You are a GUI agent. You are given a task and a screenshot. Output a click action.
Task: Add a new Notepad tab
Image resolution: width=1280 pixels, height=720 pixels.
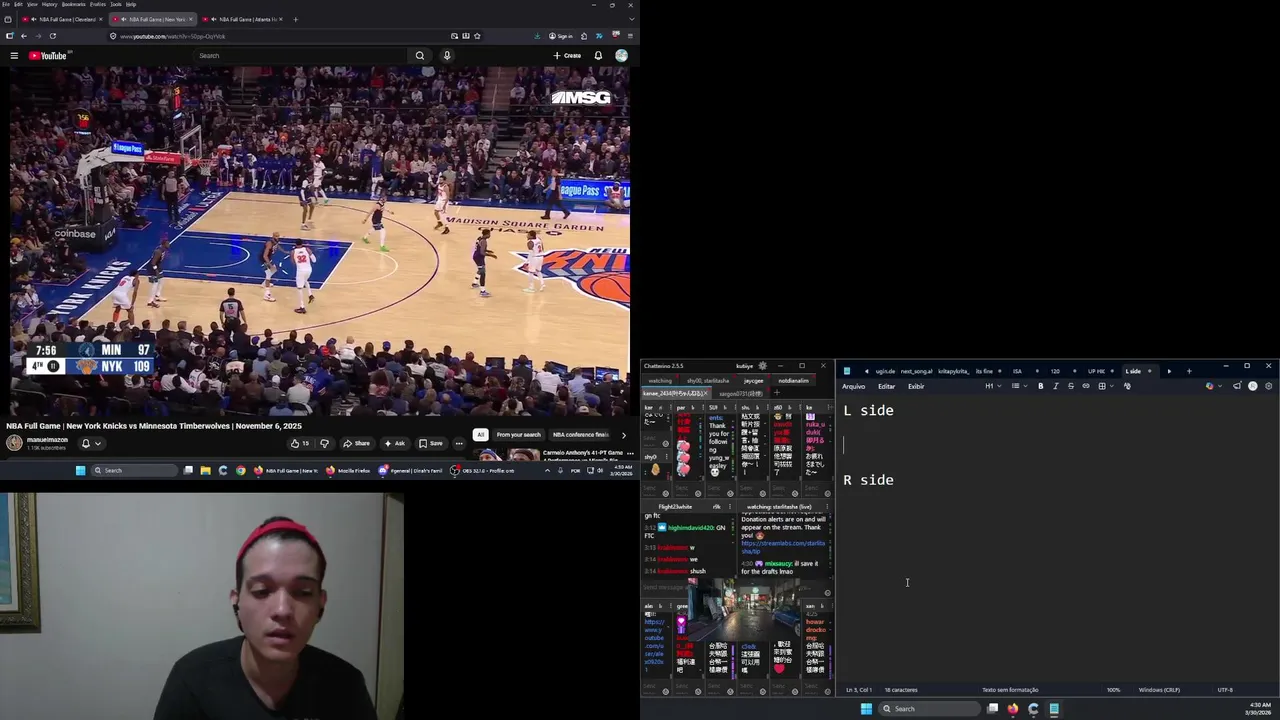coord(1189,371)
